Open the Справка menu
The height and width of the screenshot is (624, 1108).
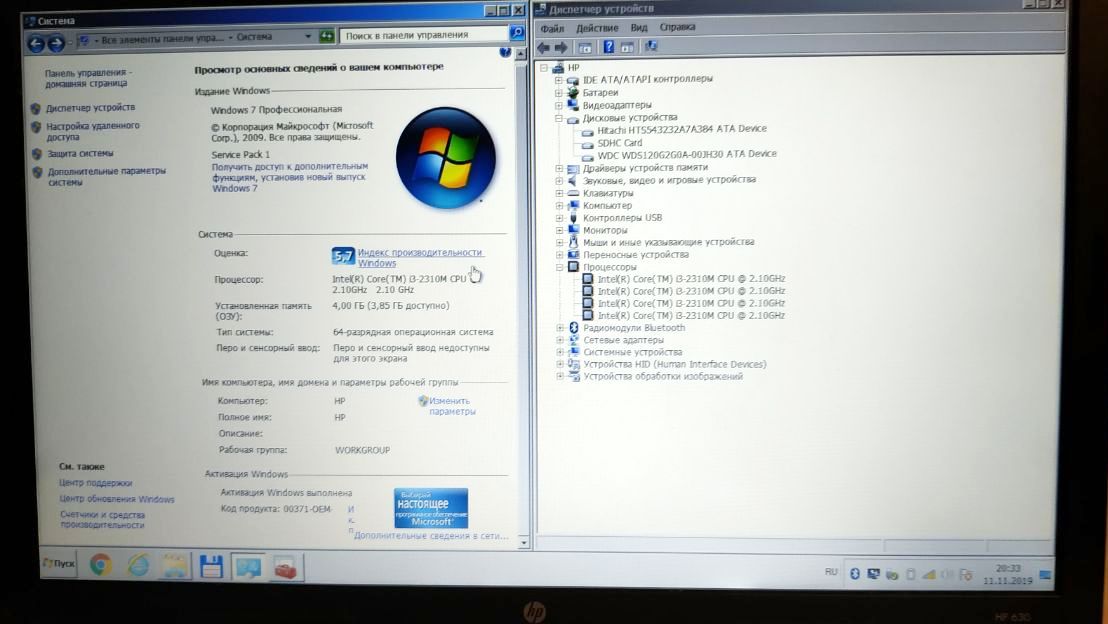(x=677, y=27)
